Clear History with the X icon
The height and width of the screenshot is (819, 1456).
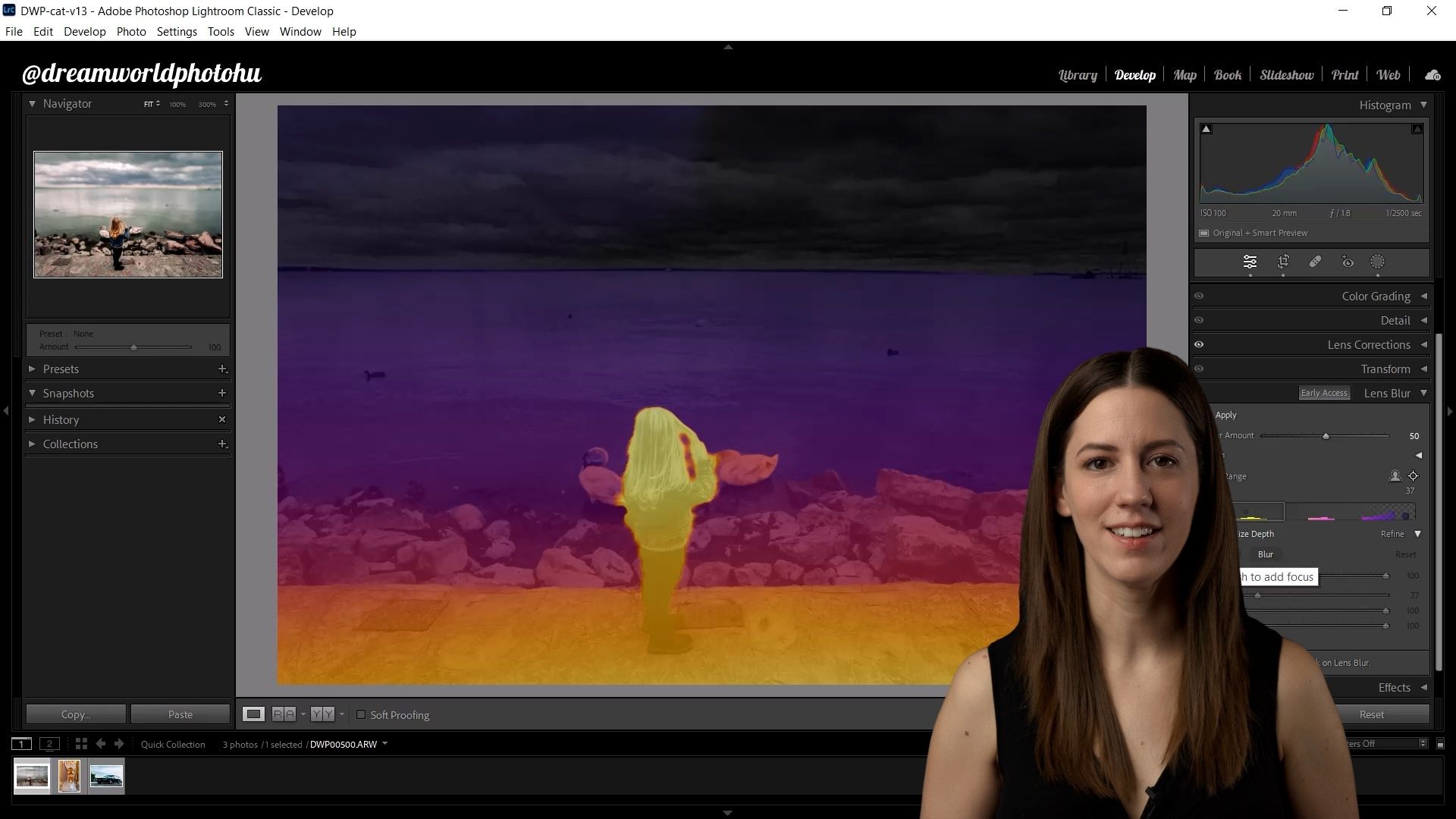click(222, 419)
